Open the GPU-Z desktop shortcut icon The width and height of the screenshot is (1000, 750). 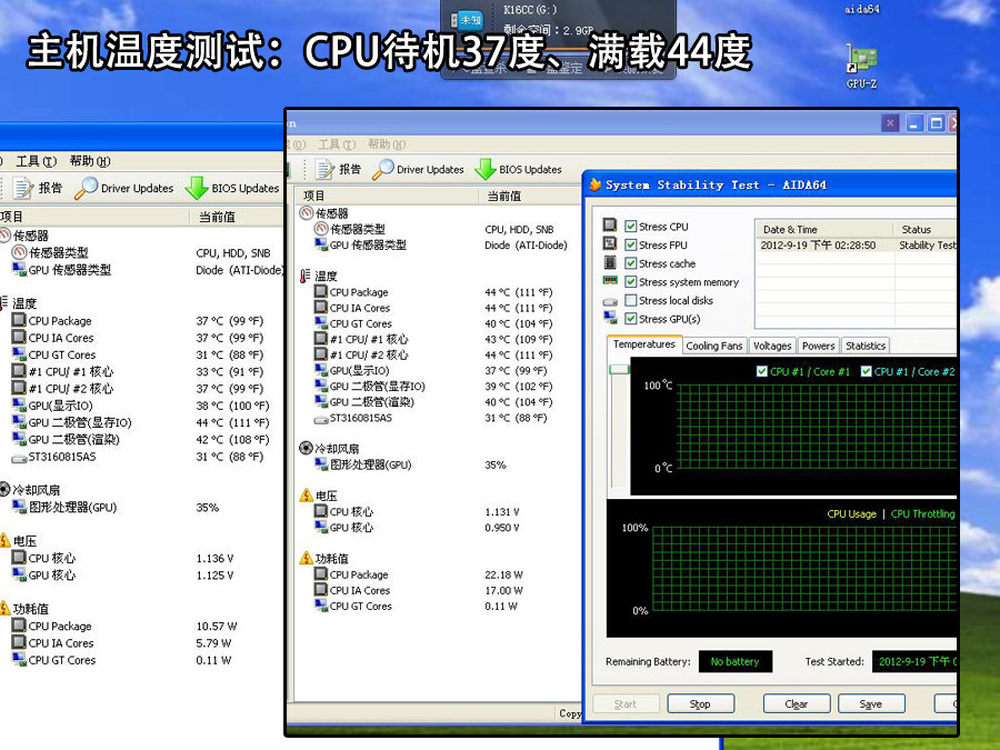pyautogui.click(x=861, y=62)
